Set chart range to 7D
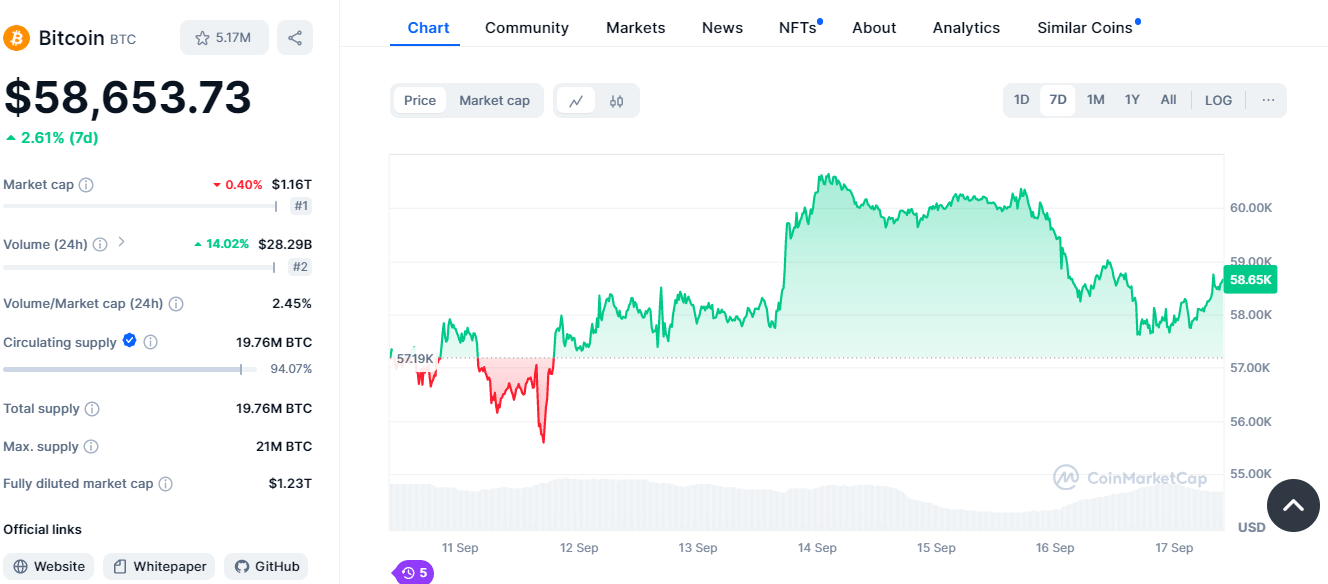Image resolution: width=1328 pixels, height=584 pixels. pyautogui.click(x=1058, y=100)
